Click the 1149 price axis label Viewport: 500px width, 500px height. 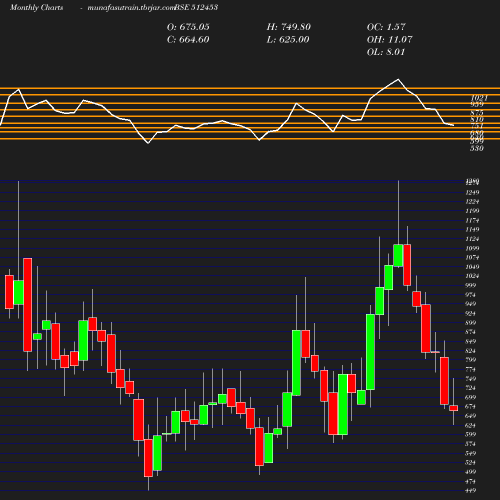[472, 230]
